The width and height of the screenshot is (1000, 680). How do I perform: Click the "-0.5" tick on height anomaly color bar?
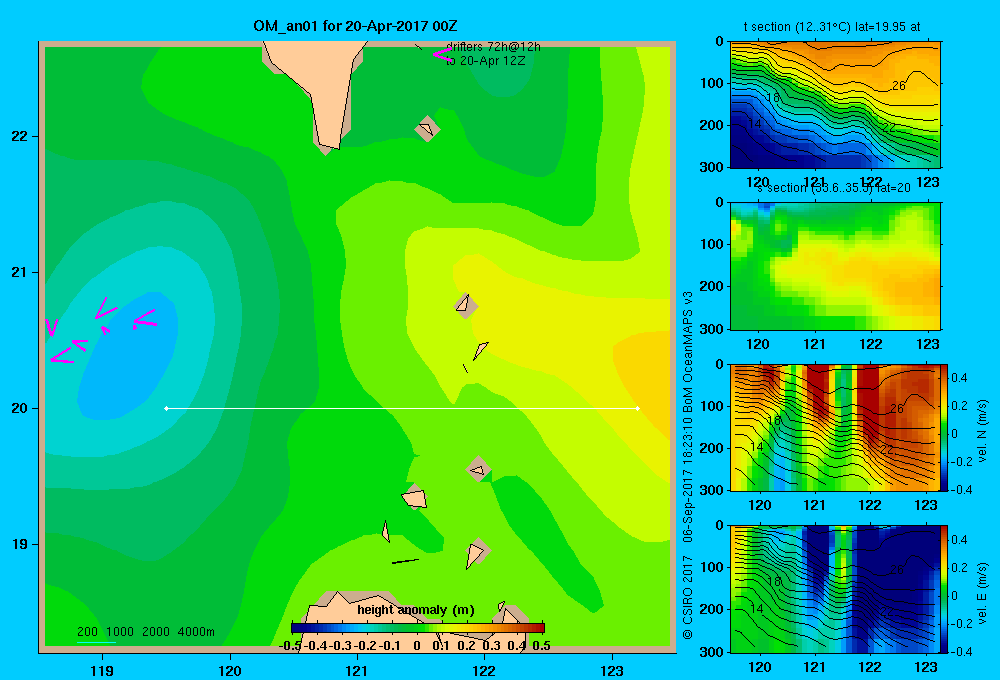[290, 646]
